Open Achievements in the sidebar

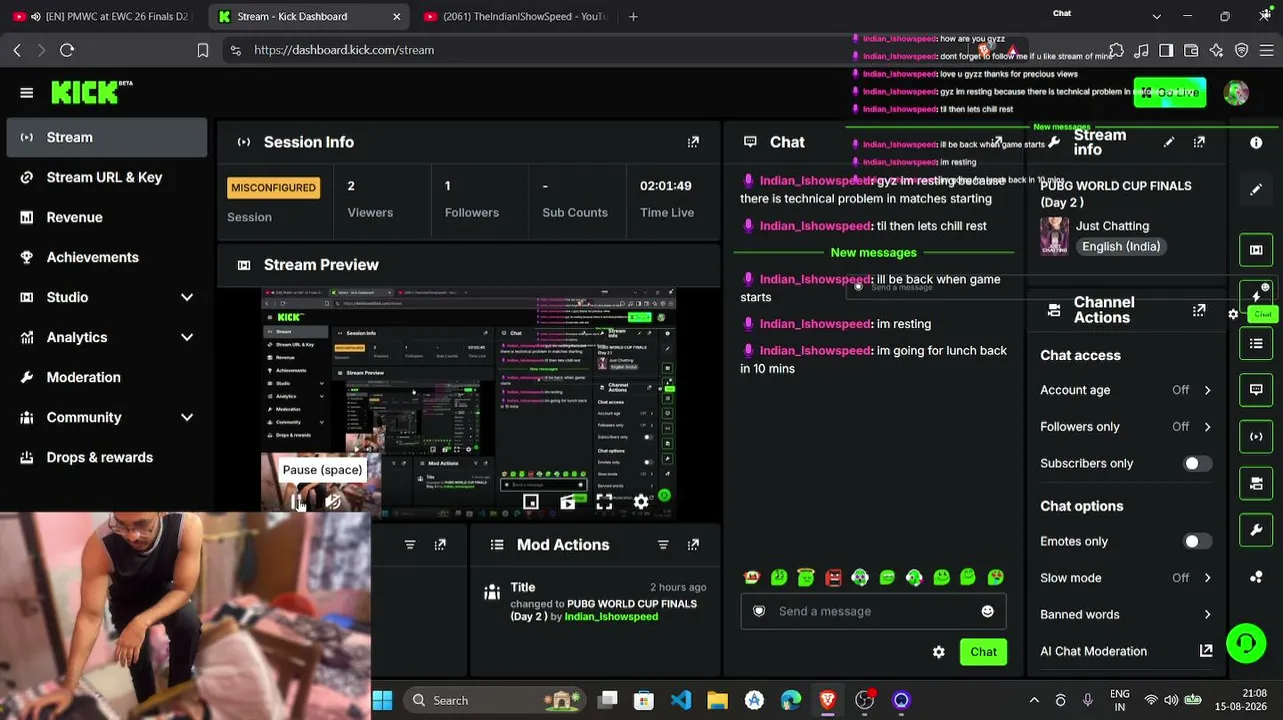click(x=107, y=258)
